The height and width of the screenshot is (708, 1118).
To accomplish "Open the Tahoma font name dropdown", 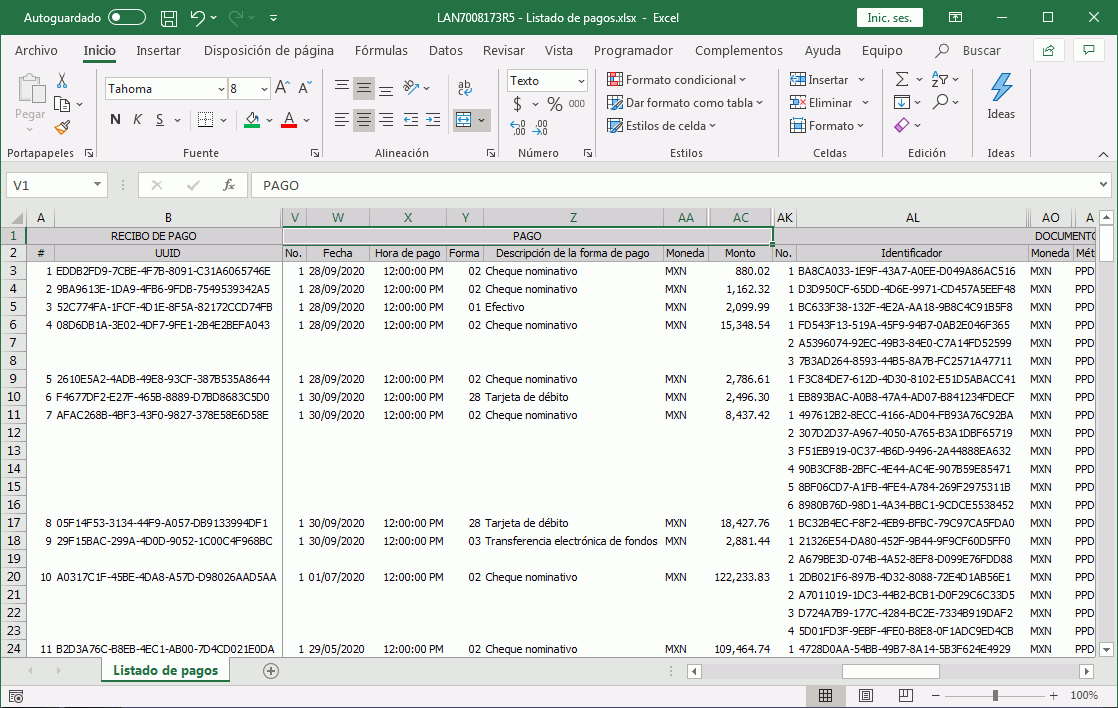I will (221, 89).
